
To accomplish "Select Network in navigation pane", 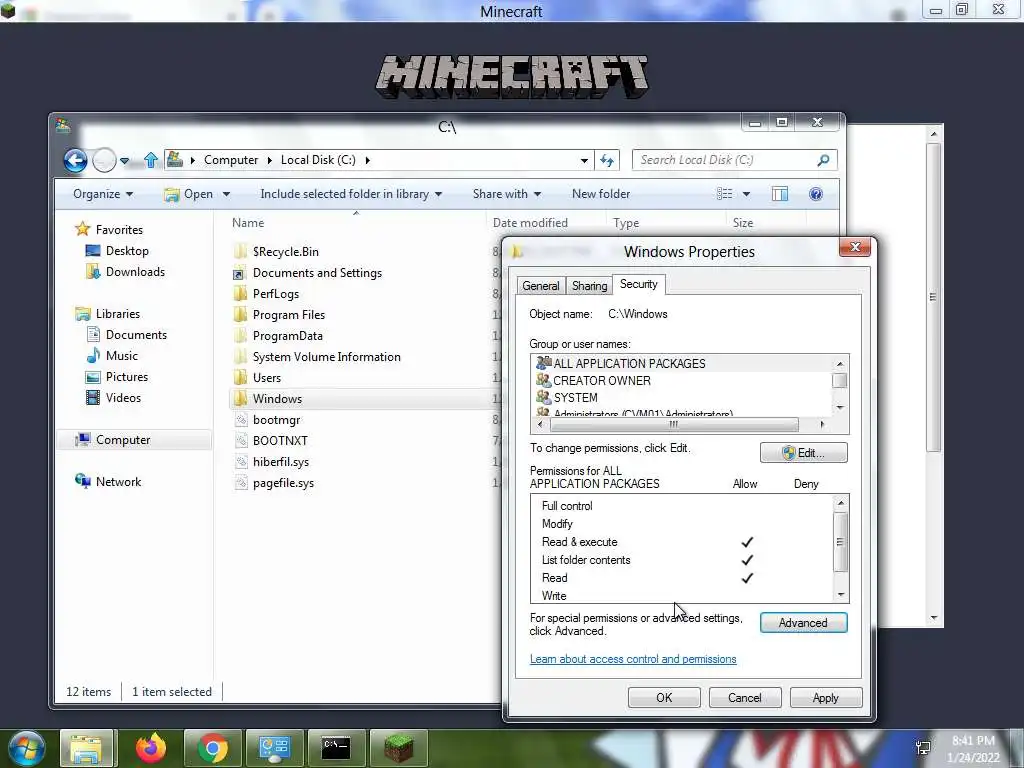I will pos(118,481).
